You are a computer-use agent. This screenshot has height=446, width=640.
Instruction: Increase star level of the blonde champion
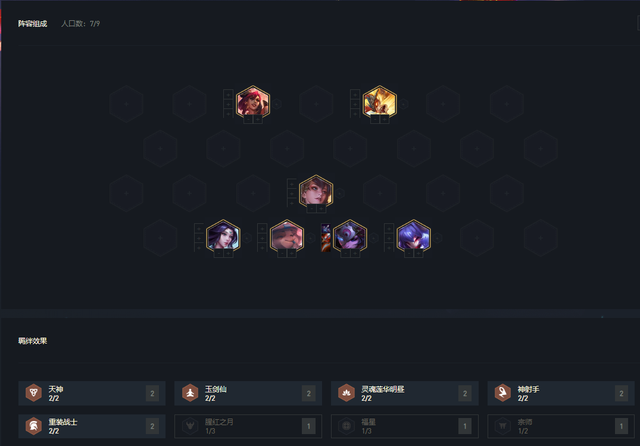tap(321, 209)
